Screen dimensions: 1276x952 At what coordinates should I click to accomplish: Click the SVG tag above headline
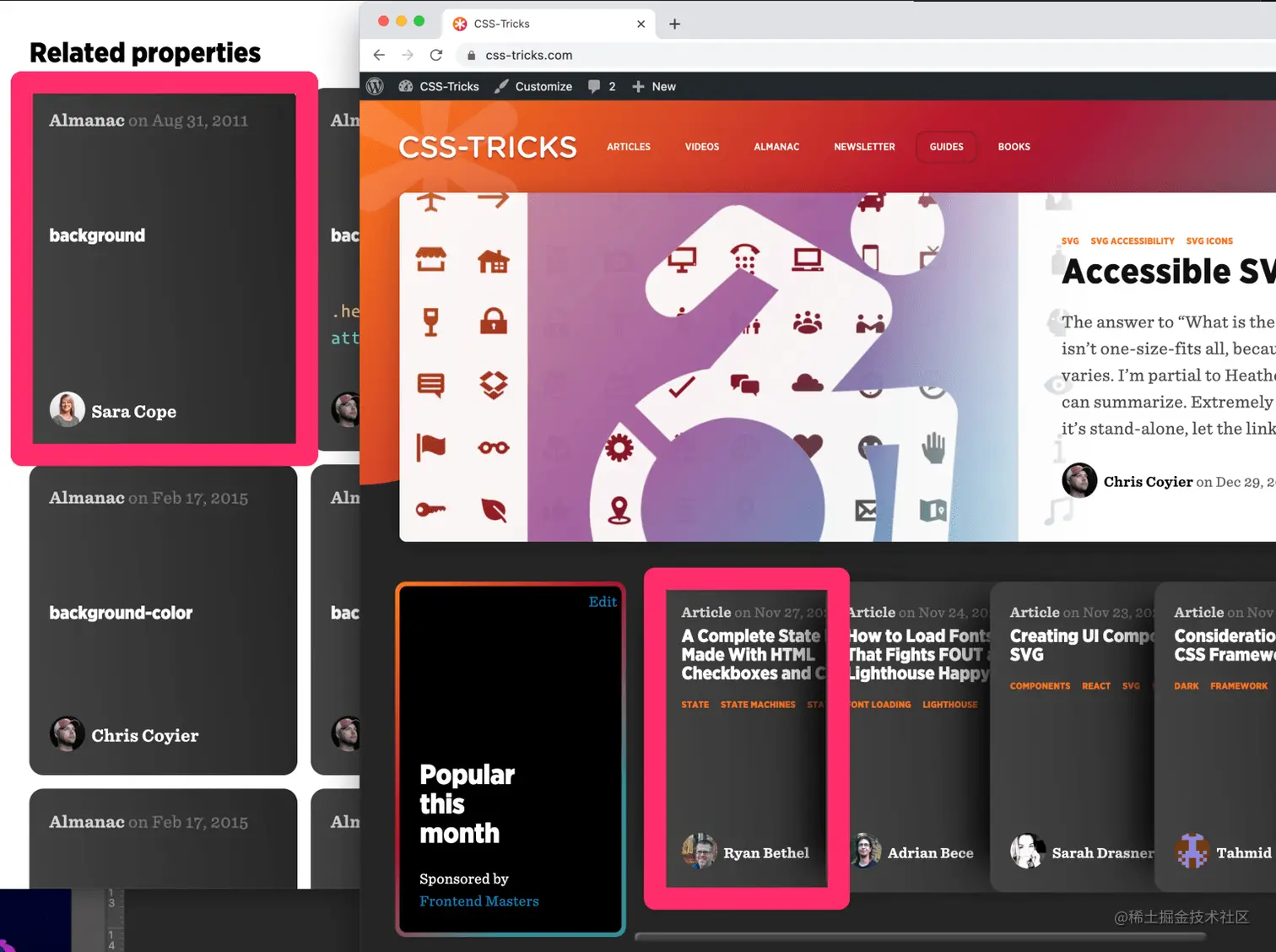(x=1070, y=241)
